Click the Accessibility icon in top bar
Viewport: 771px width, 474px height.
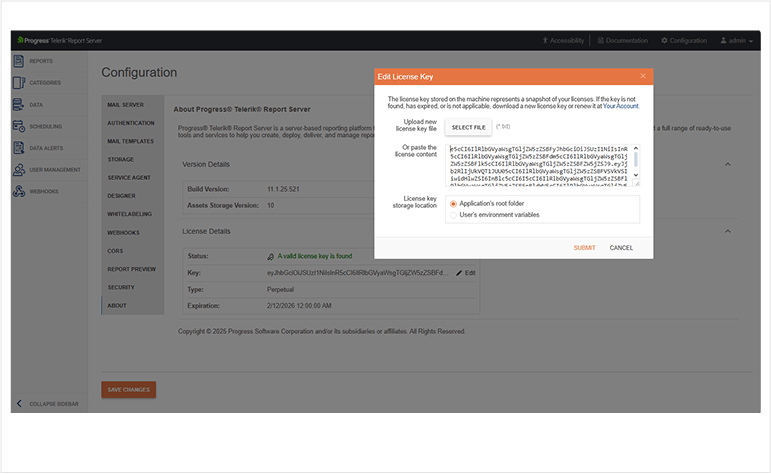545,40
